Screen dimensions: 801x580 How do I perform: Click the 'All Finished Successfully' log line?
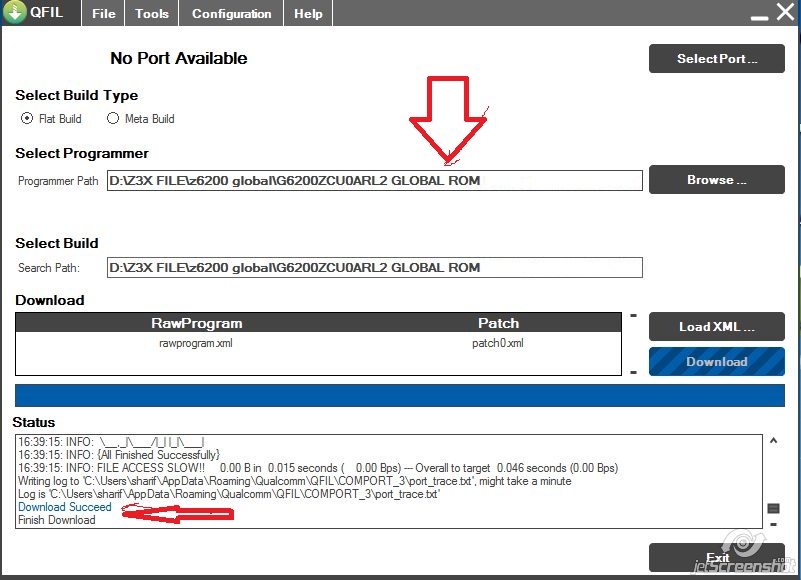tap(119, 455)
